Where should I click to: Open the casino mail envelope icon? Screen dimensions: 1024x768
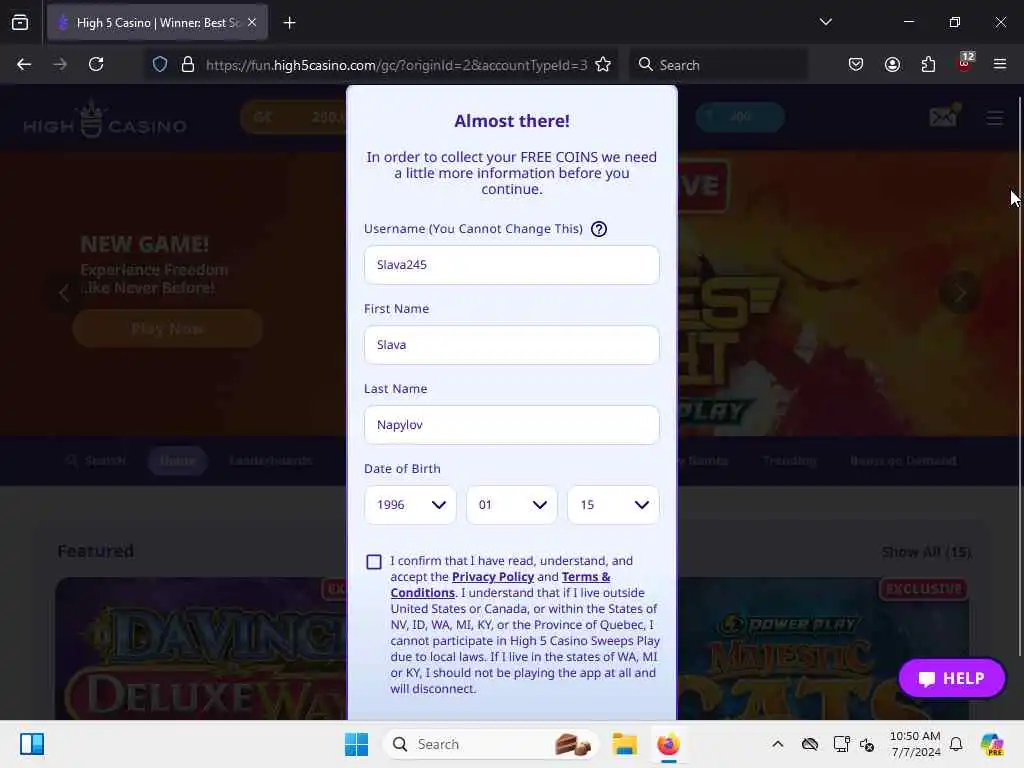[x=944, y=116]
